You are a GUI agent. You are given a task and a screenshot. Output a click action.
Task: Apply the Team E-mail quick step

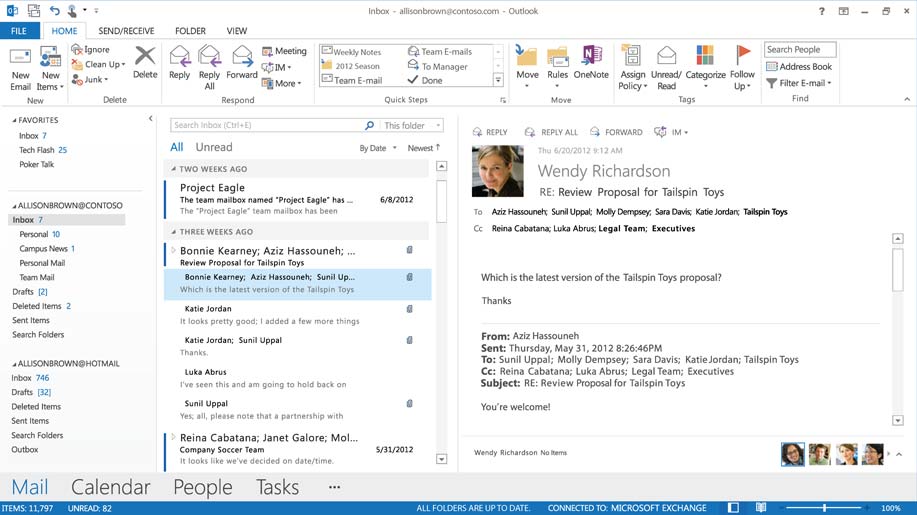(352, 80)
